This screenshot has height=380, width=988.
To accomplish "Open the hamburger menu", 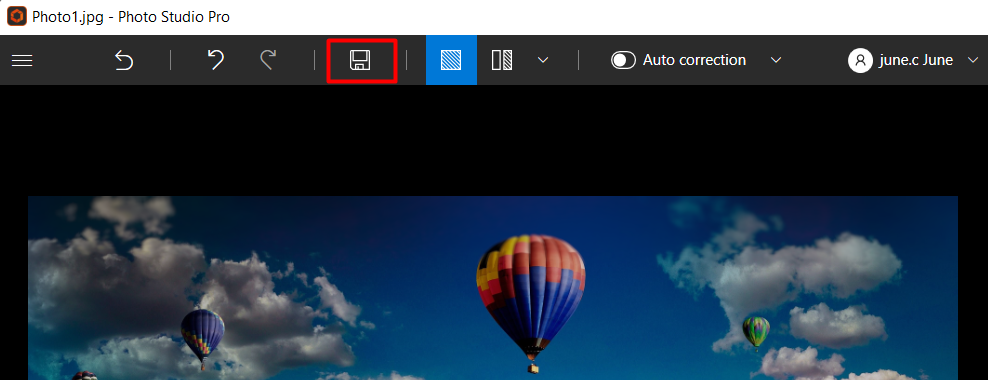I will 22,60.
